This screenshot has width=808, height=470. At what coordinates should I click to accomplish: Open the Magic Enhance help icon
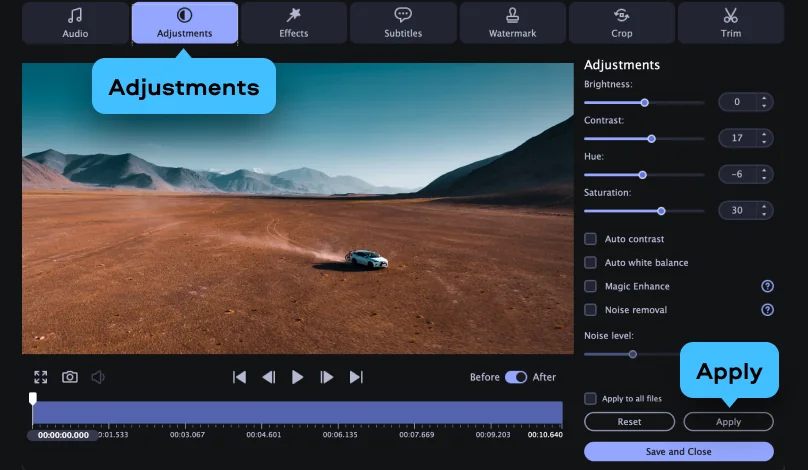click(x=767, y=286)
